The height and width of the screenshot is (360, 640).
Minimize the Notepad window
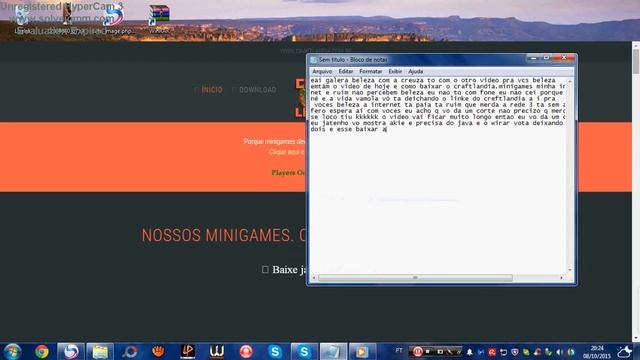[x=533, y=58]
